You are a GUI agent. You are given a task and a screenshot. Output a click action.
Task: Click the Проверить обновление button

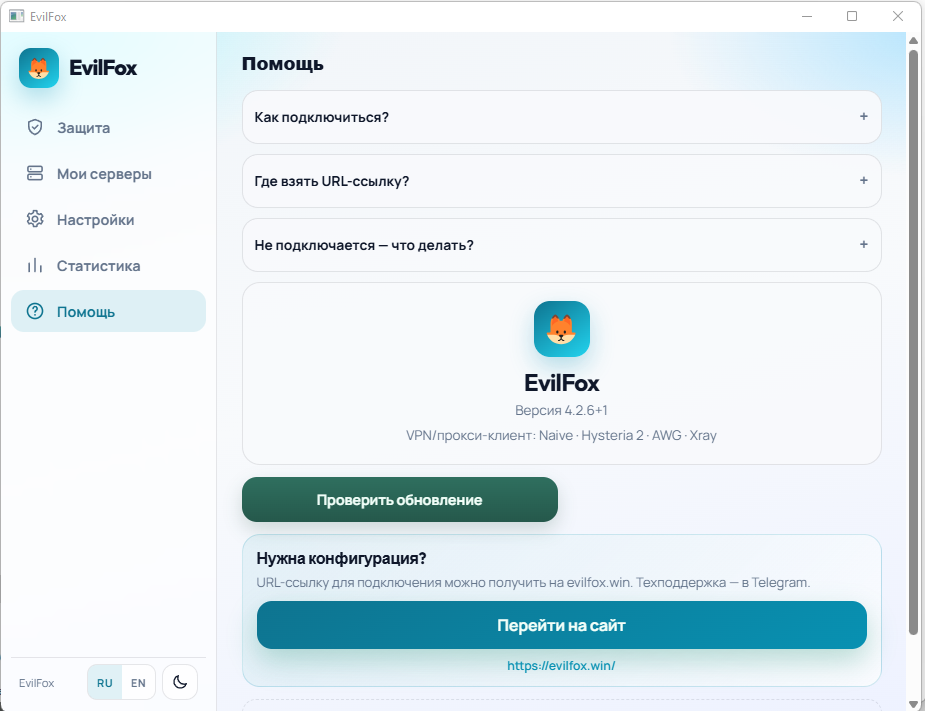coord(400,500)
